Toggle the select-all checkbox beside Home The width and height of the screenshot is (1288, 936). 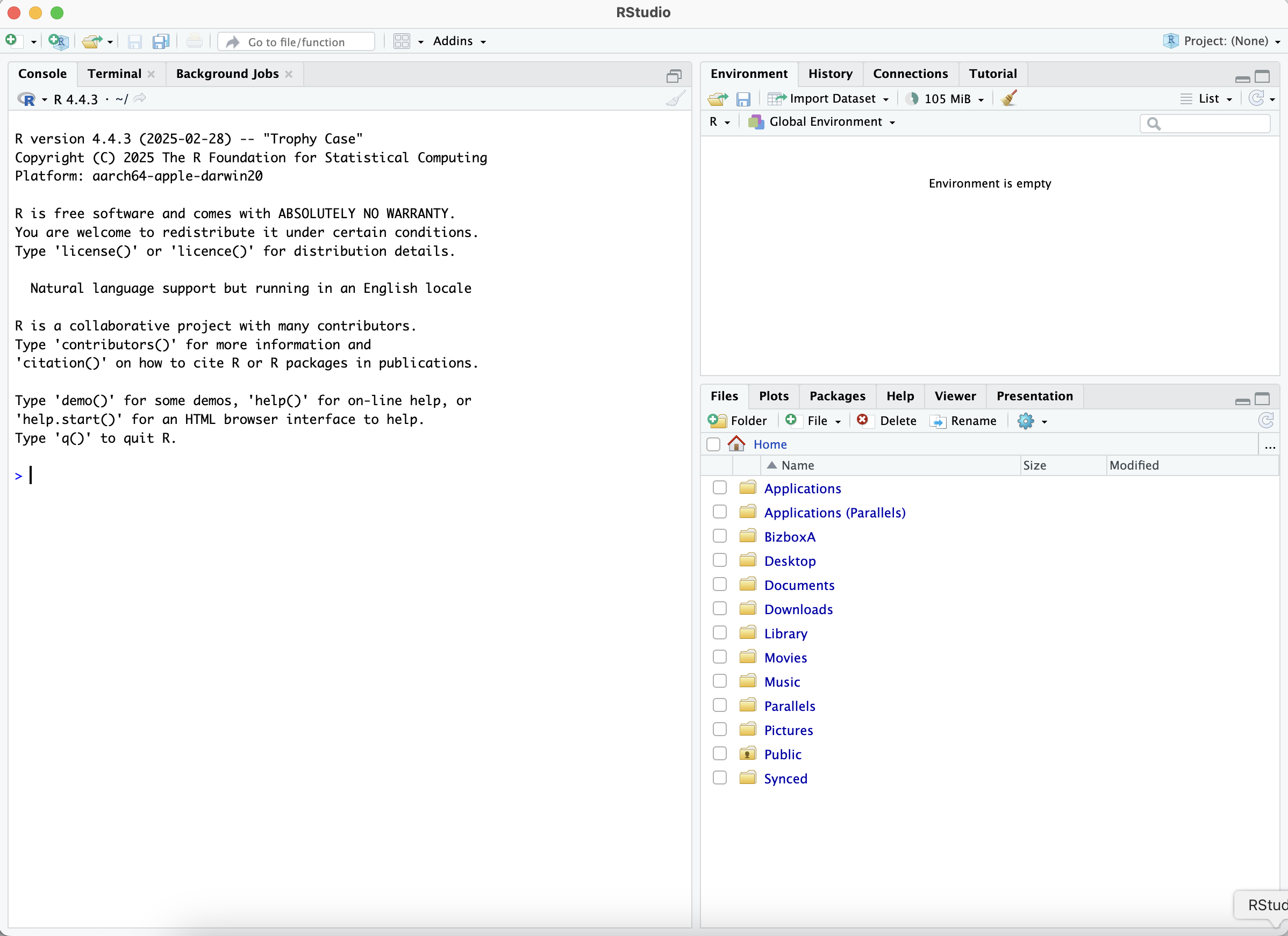pyautogui.click(x=713, y=444)
